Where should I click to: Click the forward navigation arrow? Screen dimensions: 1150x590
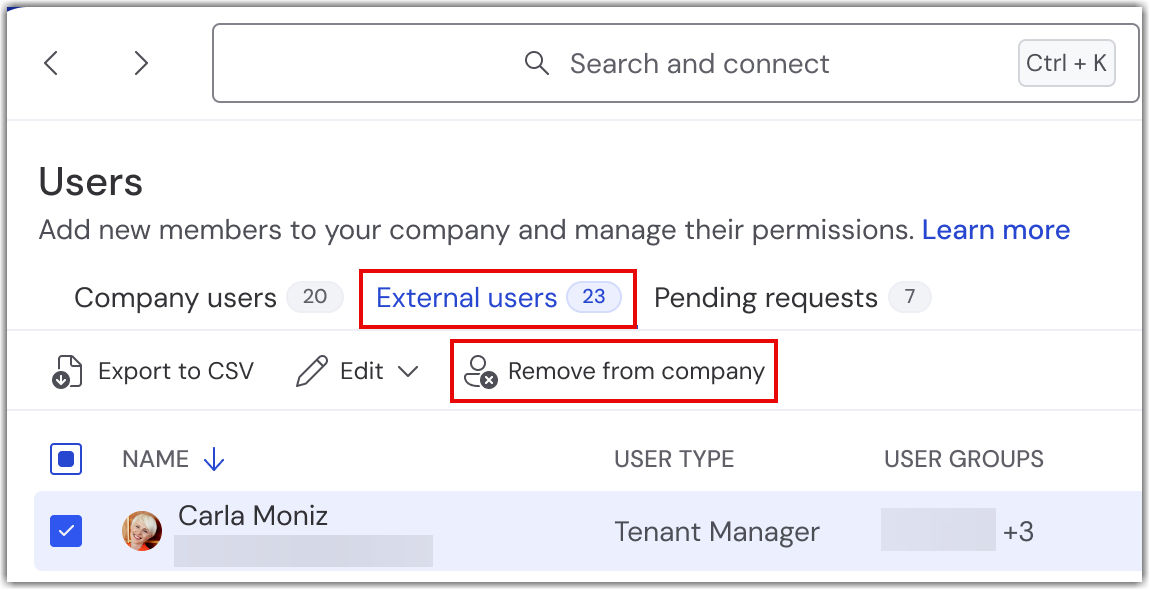coord(141,64)
